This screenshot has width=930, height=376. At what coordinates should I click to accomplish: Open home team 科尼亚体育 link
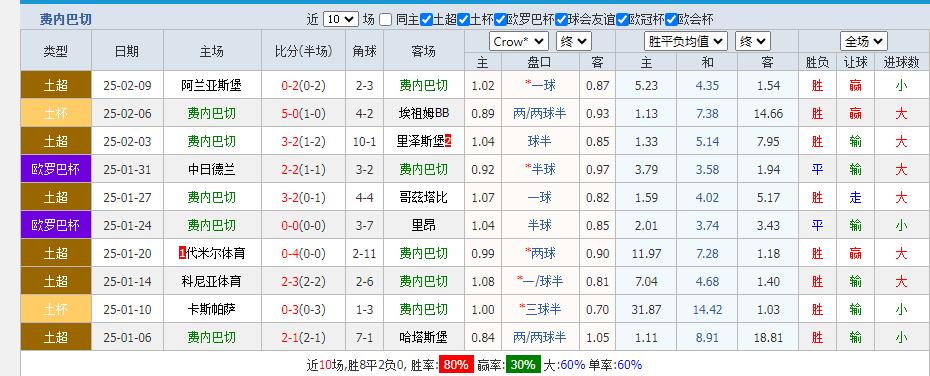pos(212,281)
